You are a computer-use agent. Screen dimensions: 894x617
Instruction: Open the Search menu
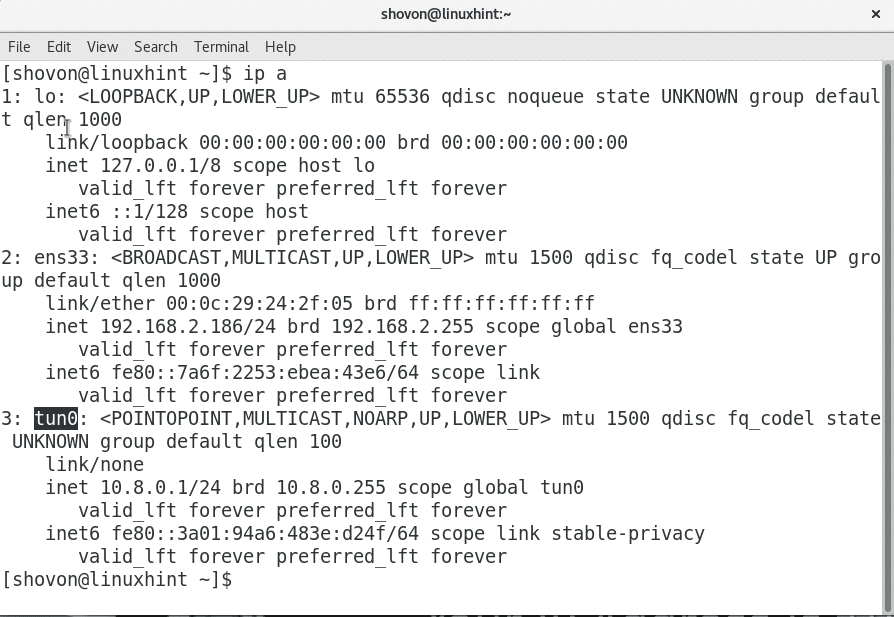(x=155, y=47)
